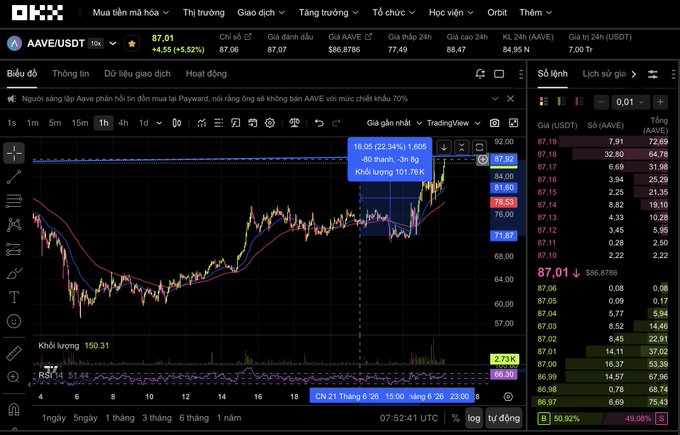The image size is (680, 435).
Task: Expand the news announcement banner
Action: click(x=495, y=98)
